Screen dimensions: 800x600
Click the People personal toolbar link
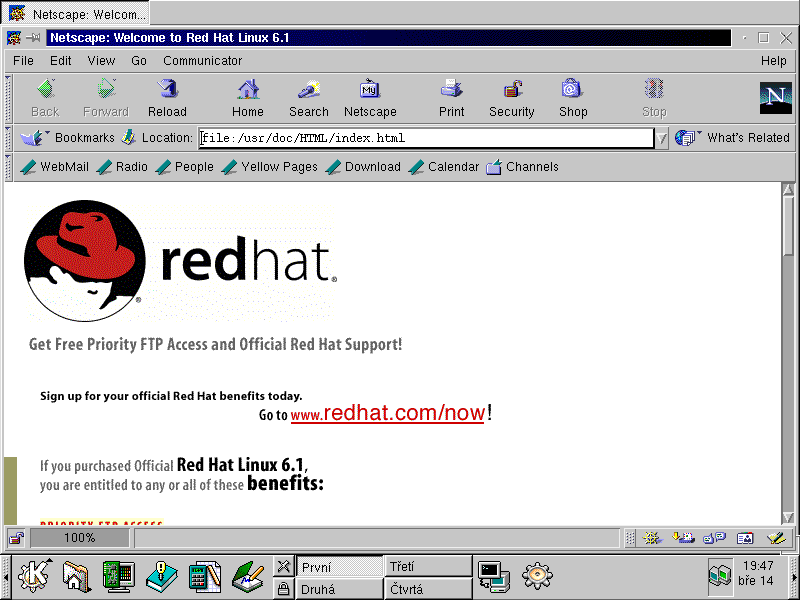pyautogui.click(x=184, y=167)
